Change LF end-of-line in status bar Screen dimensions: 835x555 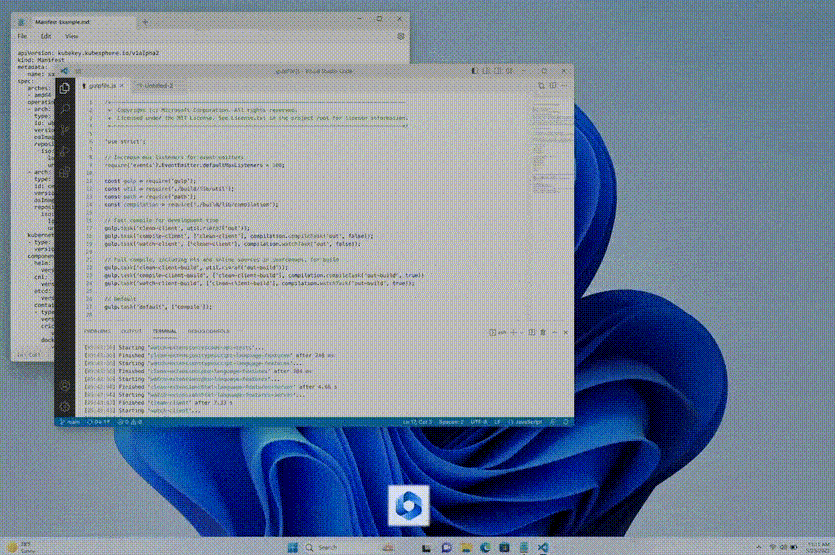click(x=497, y=422)
